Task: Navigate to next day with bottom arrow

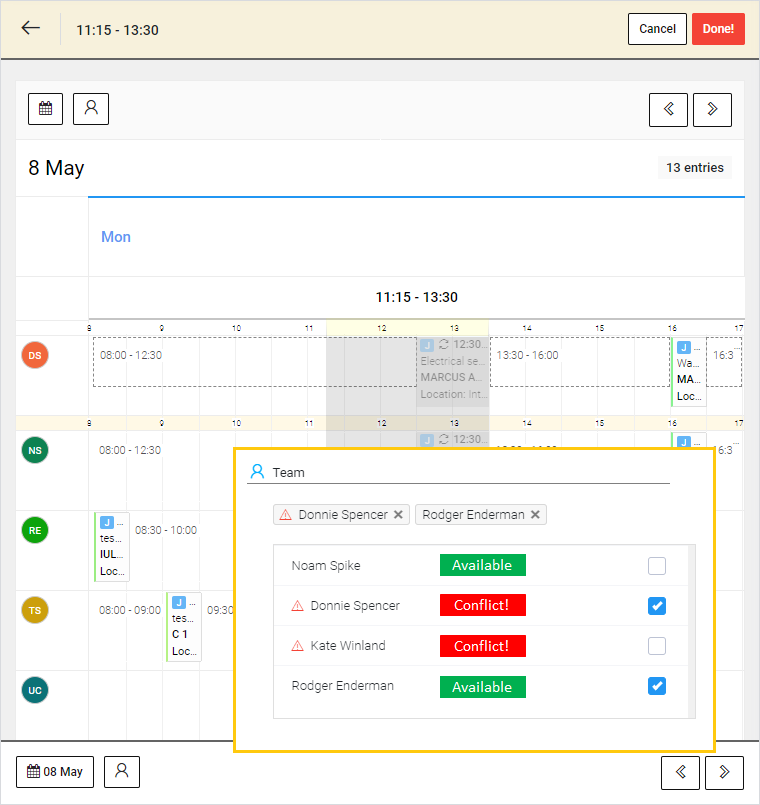Action: click(x=724, y=772)
